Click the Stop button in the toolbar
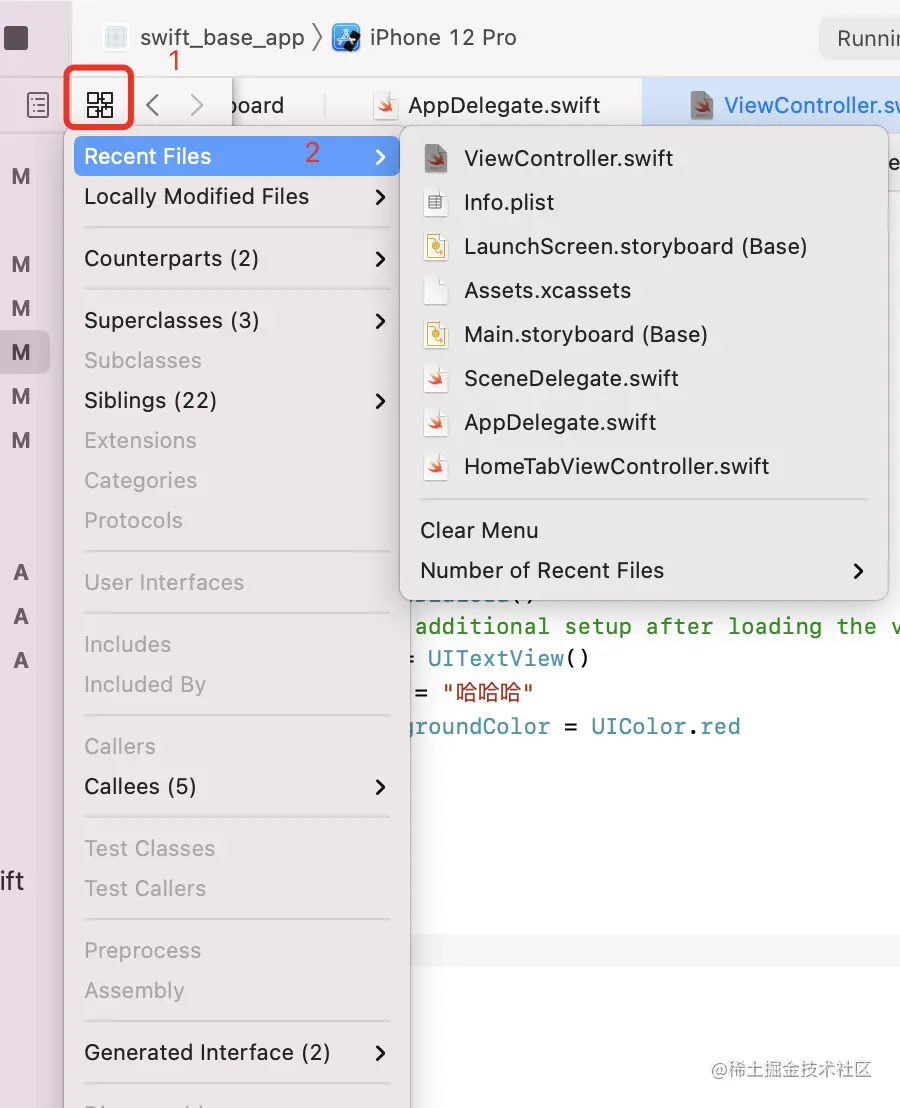Screen dimensions: 900x1108 click(x=16, y=37)
